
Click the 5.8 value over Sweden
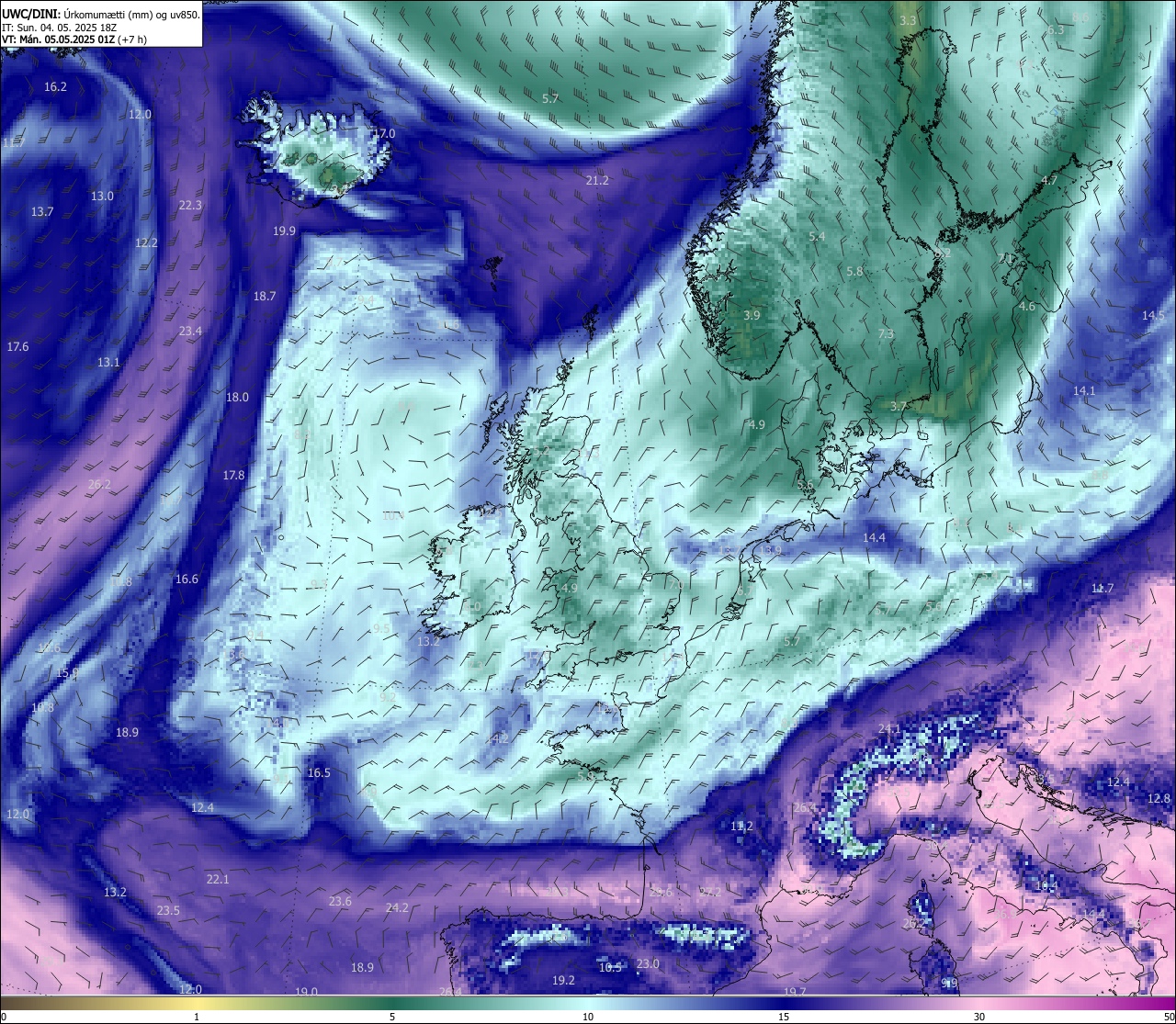pos(854,272)
